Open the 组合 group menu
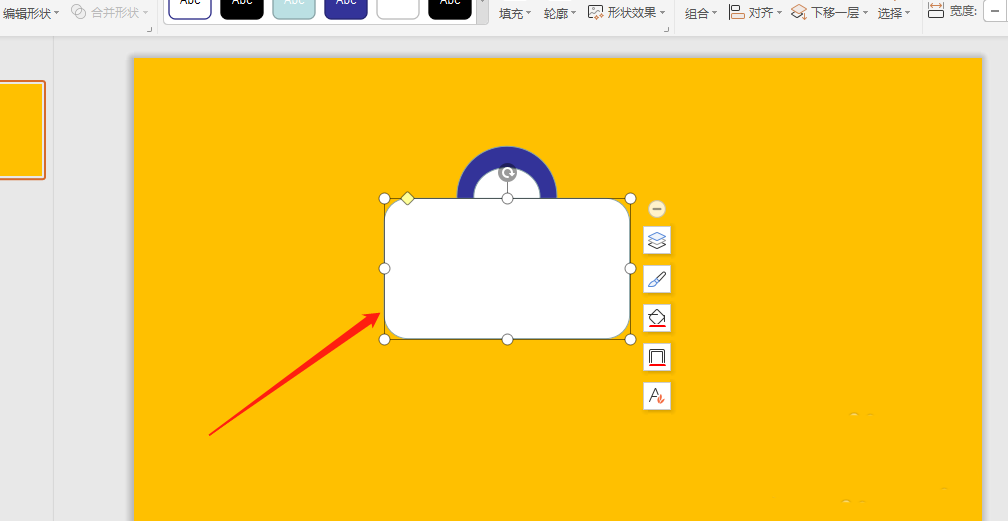Image resolution: width=1008 pixels, height=521 pixels. coord(701,13)
